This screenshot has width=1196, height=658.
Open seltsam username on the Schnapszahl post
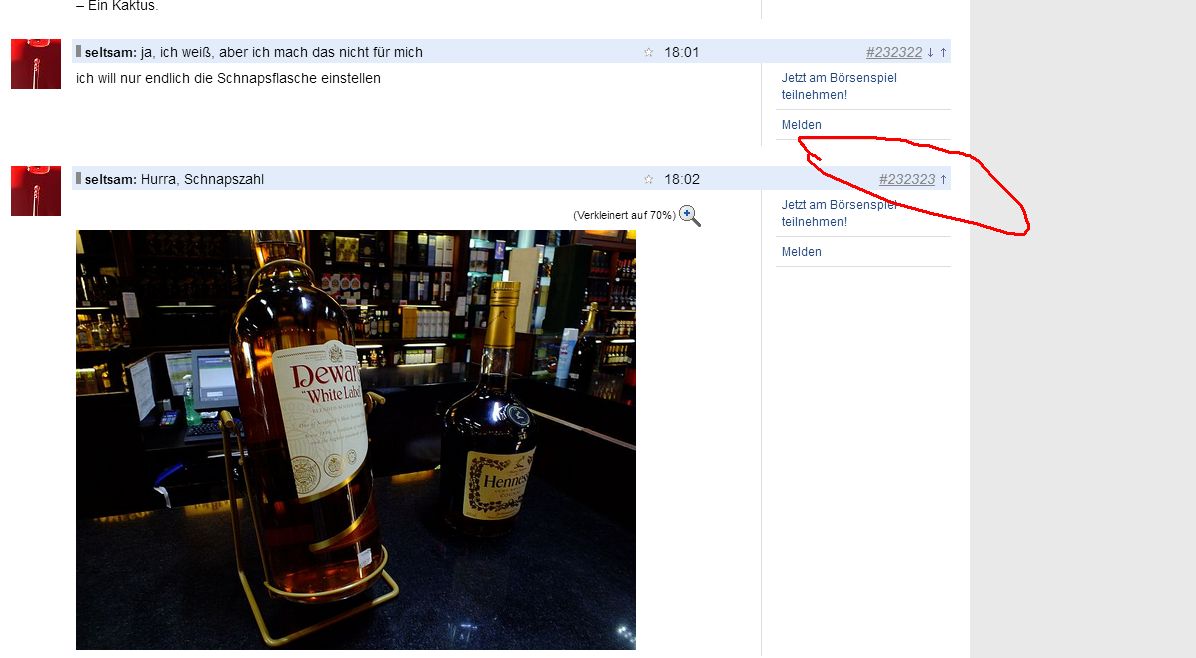click(111, 180)
